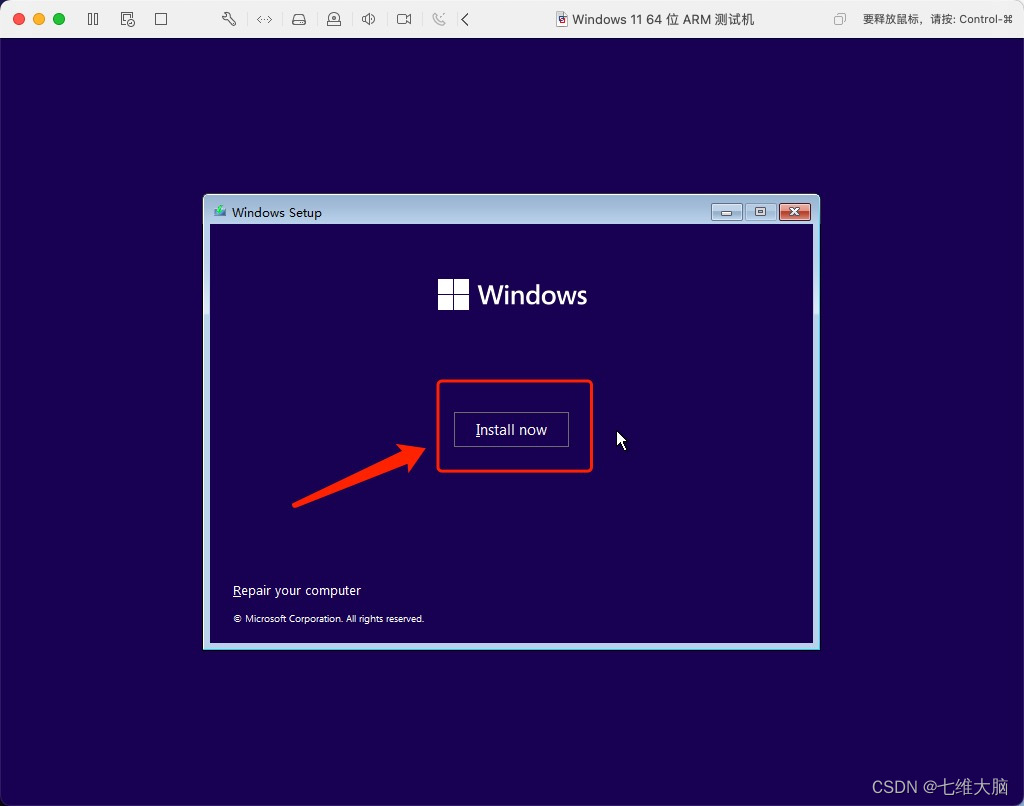Click the Windows 11 64 位 ARM title text
The image size is (1024, 806).
(x=663, y=20)
